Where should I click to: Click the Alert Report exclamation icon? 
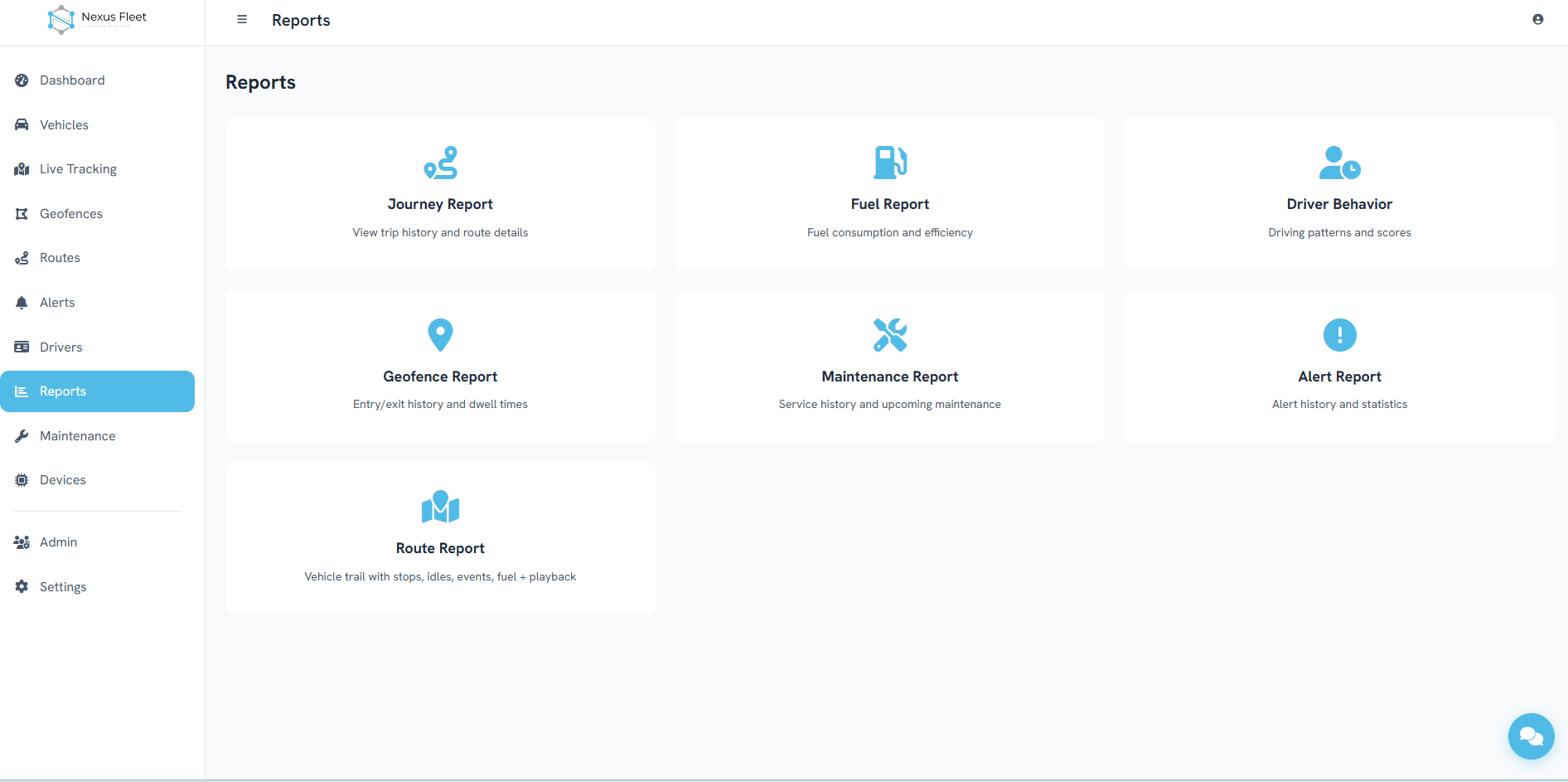(x=1339, y=335)
